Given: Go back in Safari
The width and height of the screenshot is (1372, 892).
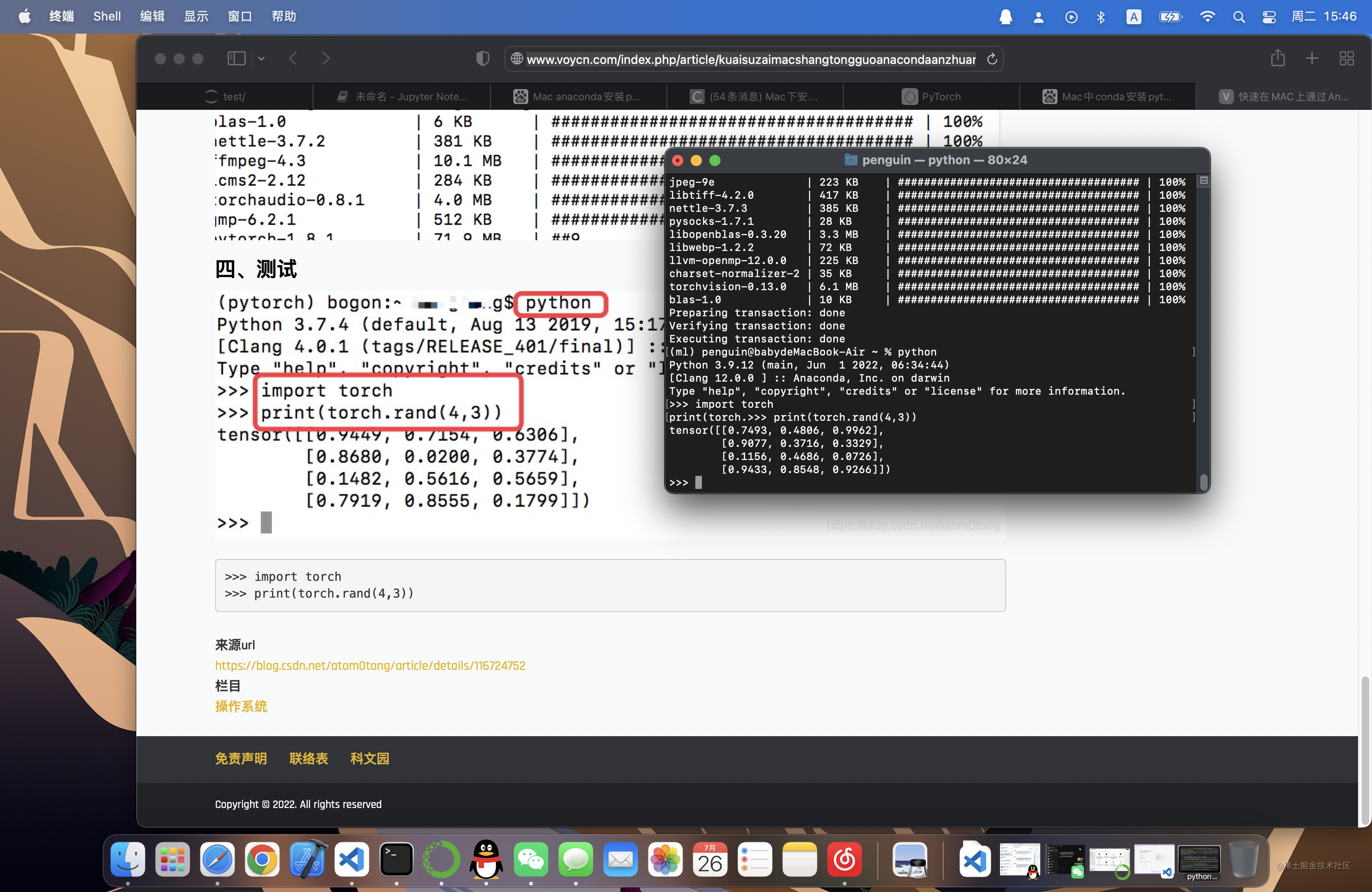Looking at the screenshot, I should (293, 58).
